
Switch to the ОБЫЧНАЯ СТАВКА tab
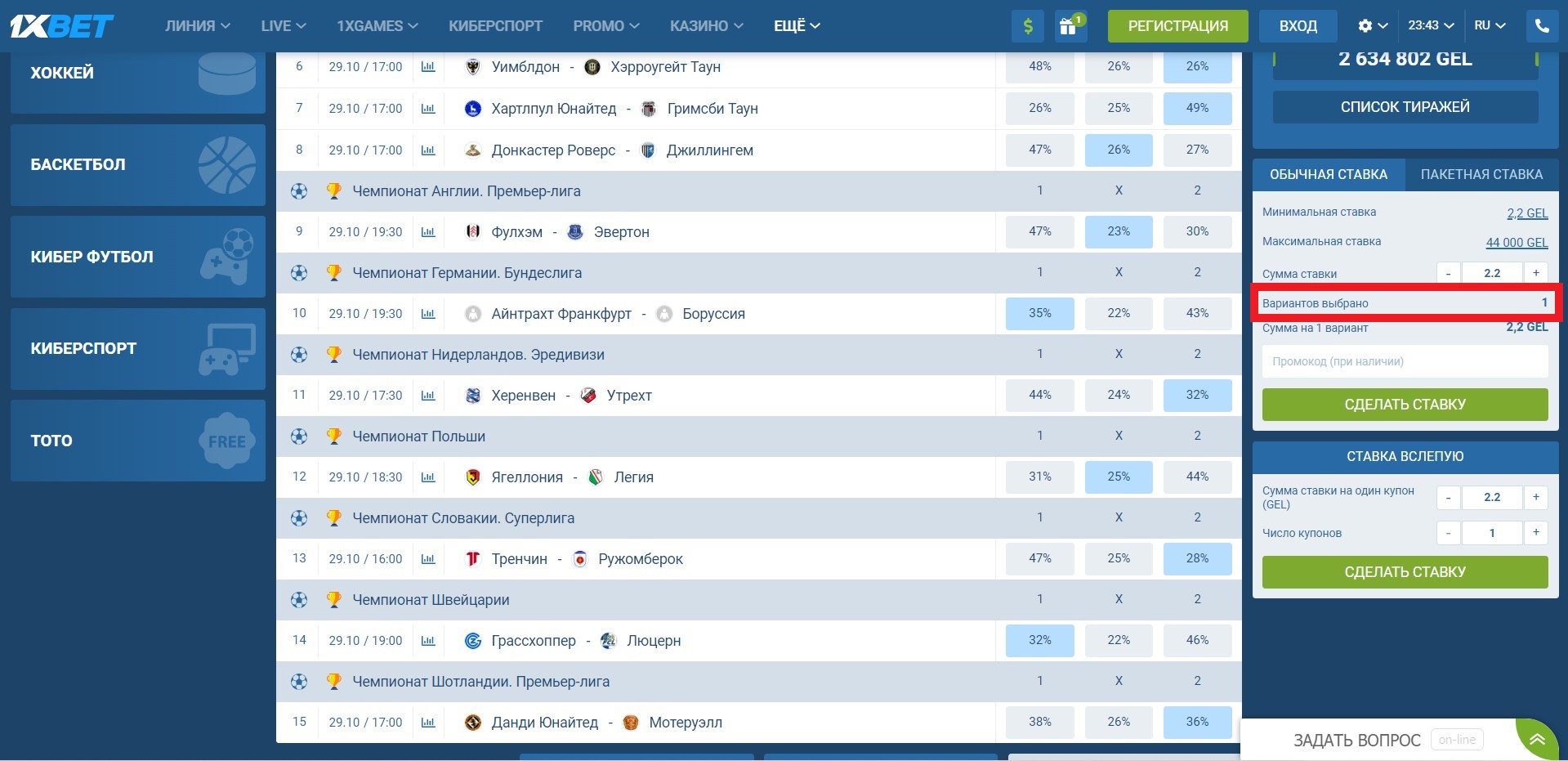click(x=1329, y=175)
